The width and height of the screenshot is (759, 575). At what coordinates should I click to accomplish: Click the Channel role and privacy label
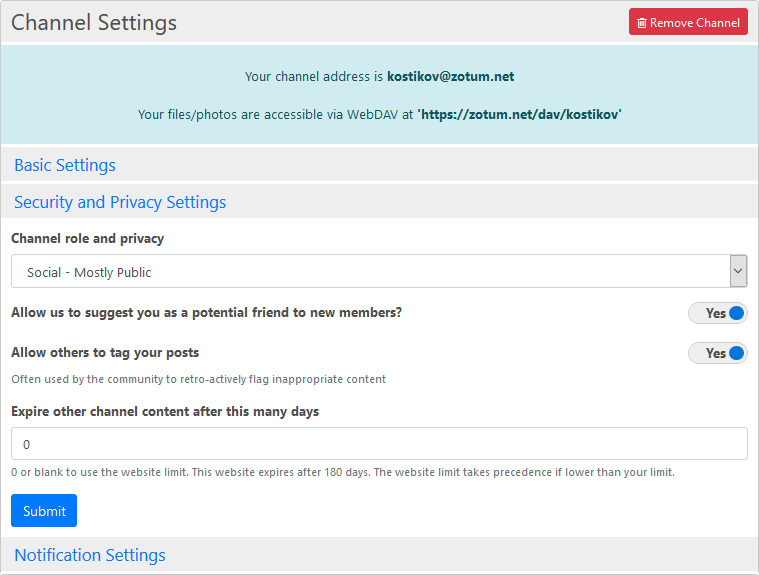[88, 239]
